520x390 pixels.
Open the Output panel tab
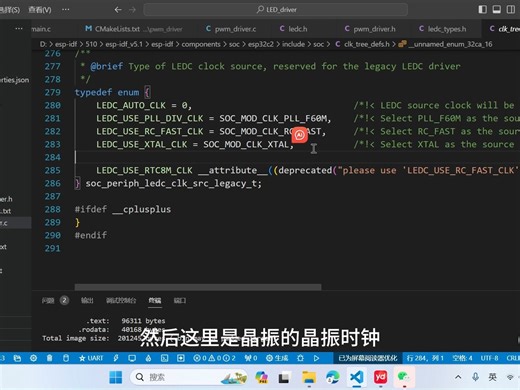87,300
